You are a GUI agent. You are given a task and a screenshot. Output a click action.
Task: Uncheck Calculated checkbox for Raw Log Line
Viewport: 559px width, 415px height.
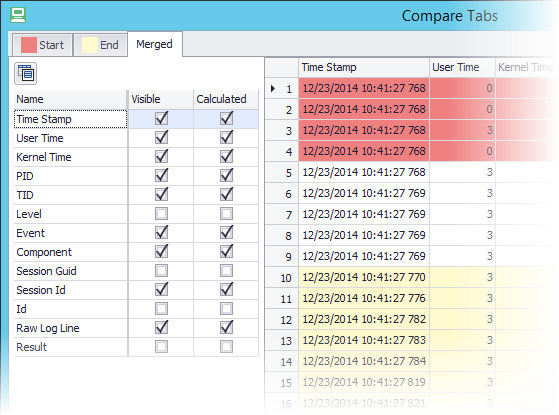(226, 327)
